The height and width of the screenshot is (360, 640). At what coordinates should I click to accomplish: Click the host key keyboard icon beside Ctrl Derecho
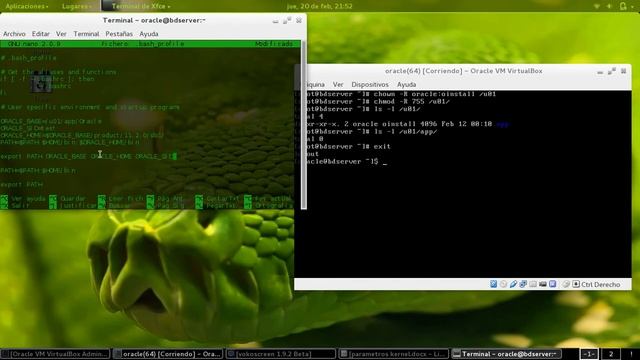tap(576, 284)
